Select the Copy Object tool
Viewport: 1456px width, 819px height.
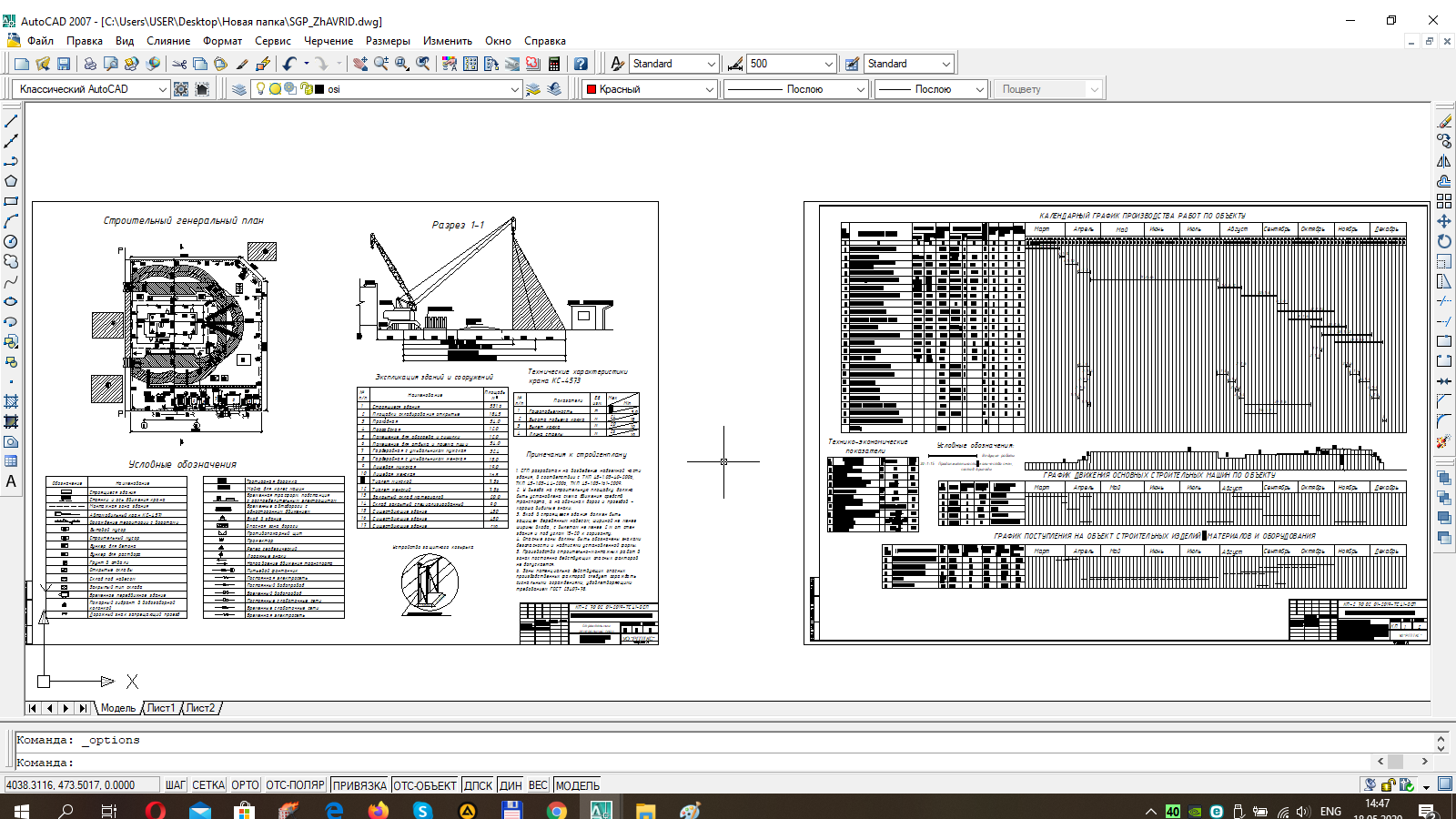click(1444, 141)
